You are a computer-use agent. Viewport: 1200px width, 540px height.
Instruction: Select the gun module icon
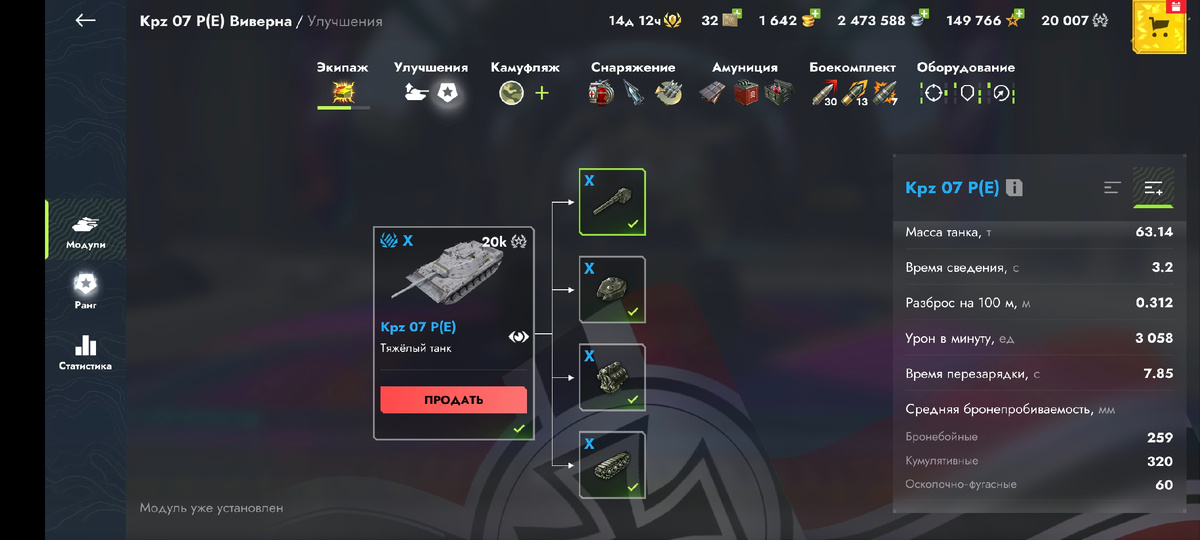(612, 202)
